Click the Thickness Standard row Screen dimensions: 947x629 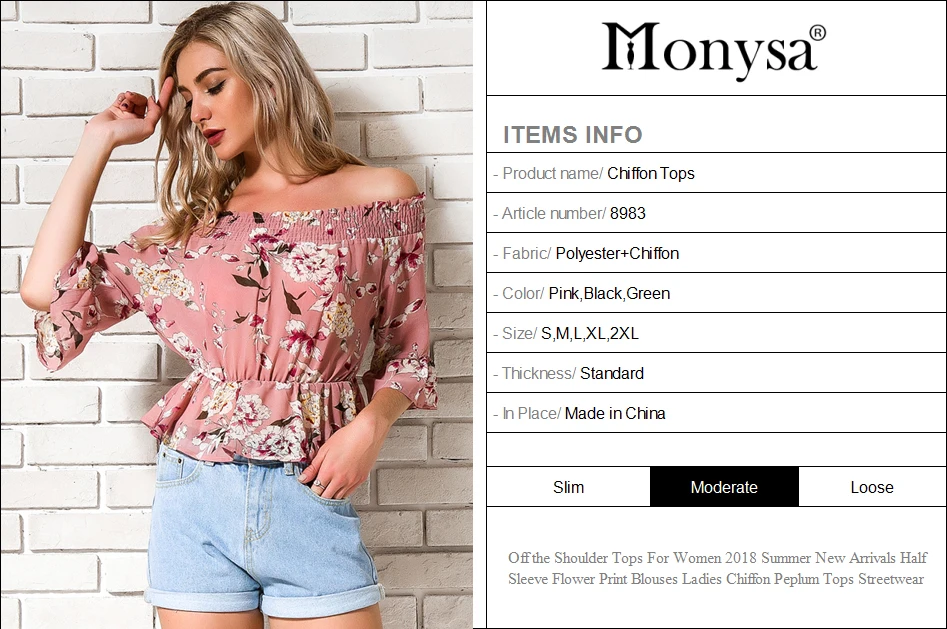click(x=716, y=373)
